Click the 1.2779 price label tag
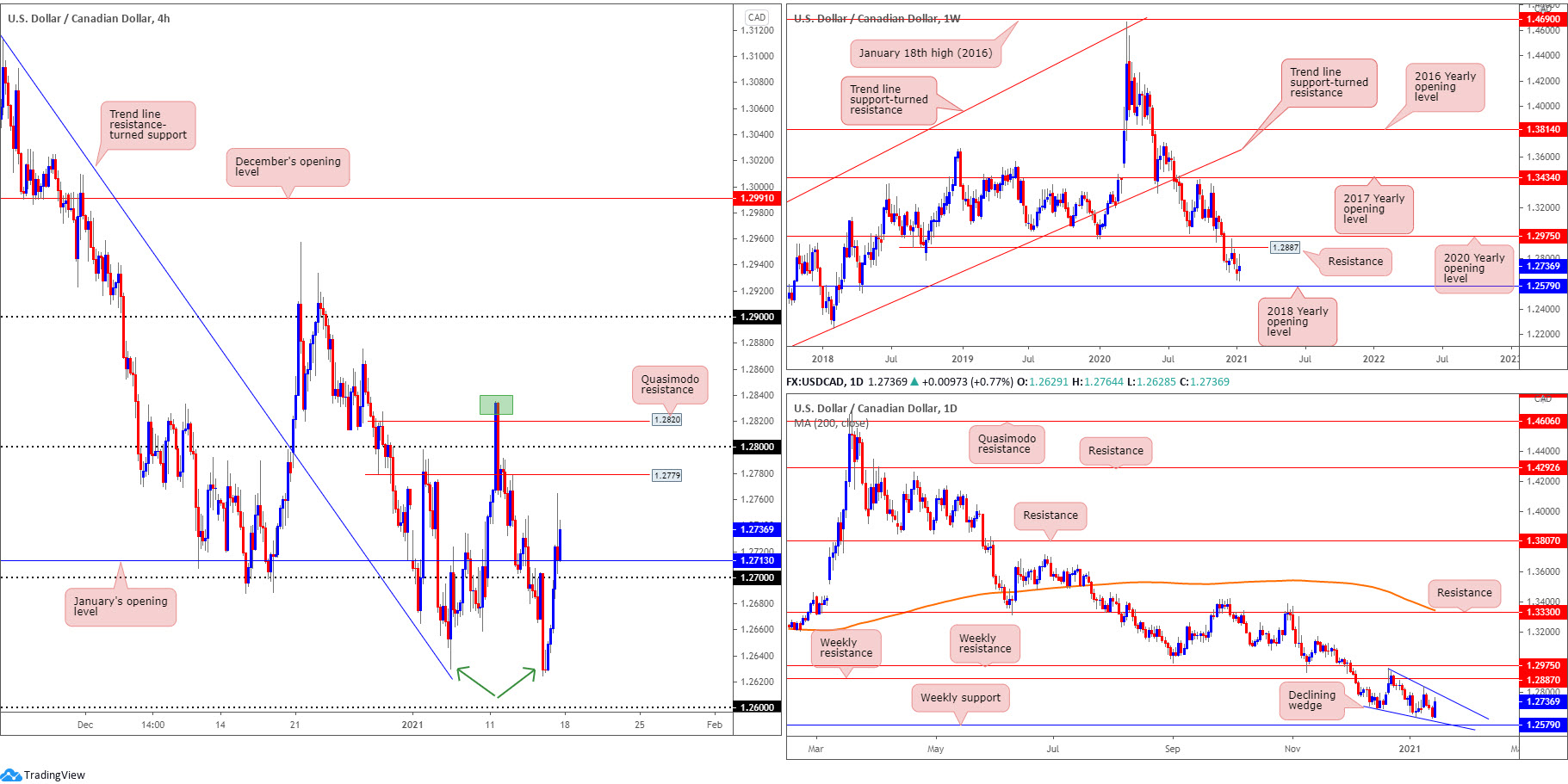This screenshot has width=1568, height=784. [x=666, y=475]
